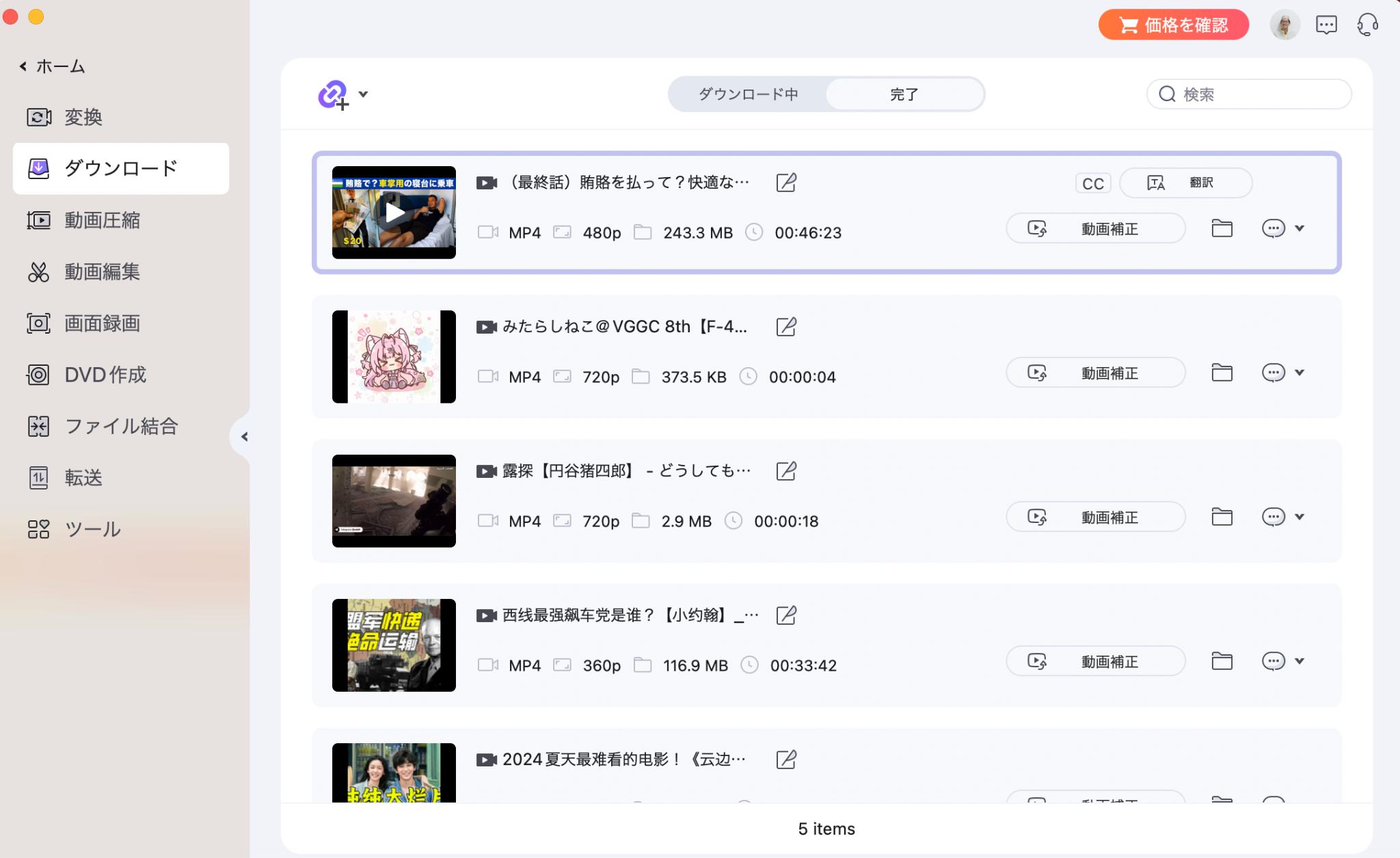Open folder for the 243.3 MB video
Viewport: 1400px width, 858px height.
pos(1222,228)
